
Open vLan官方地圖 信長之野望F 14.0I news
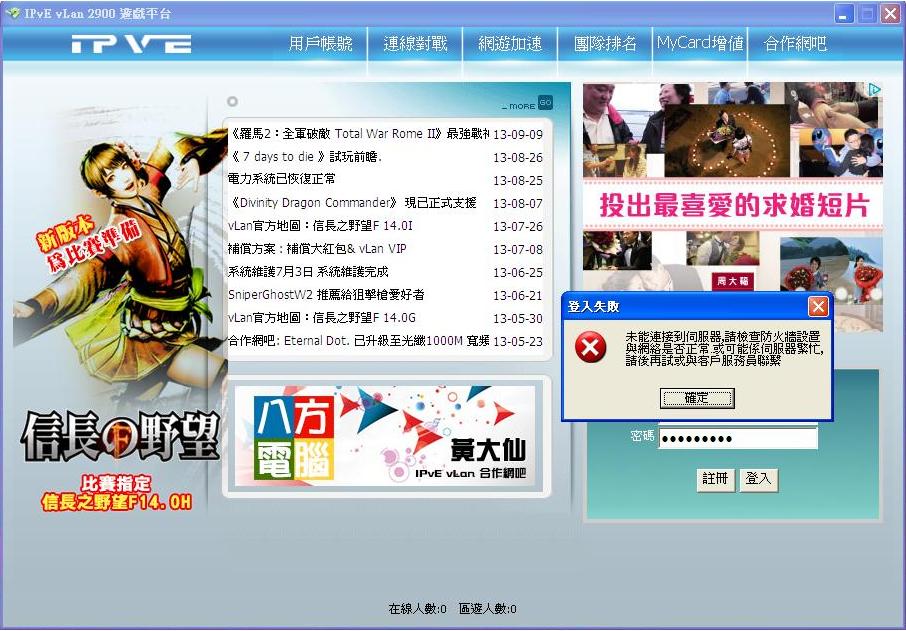click(x=320, y=226)
